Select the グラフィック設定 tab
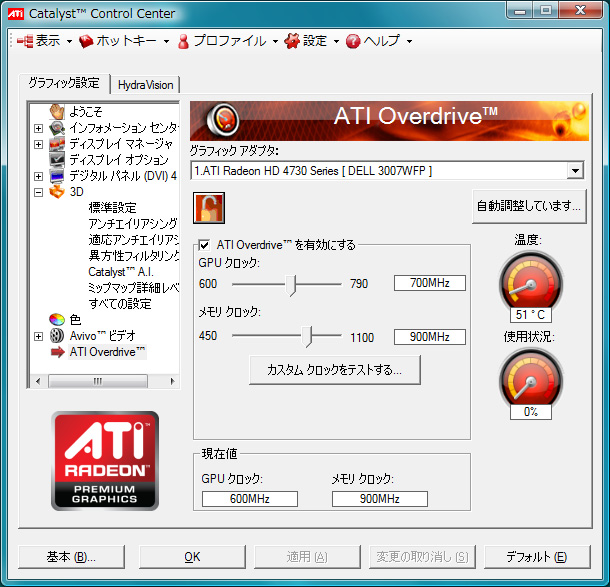The width and height of the screenshot is (610, 587). 64,83
